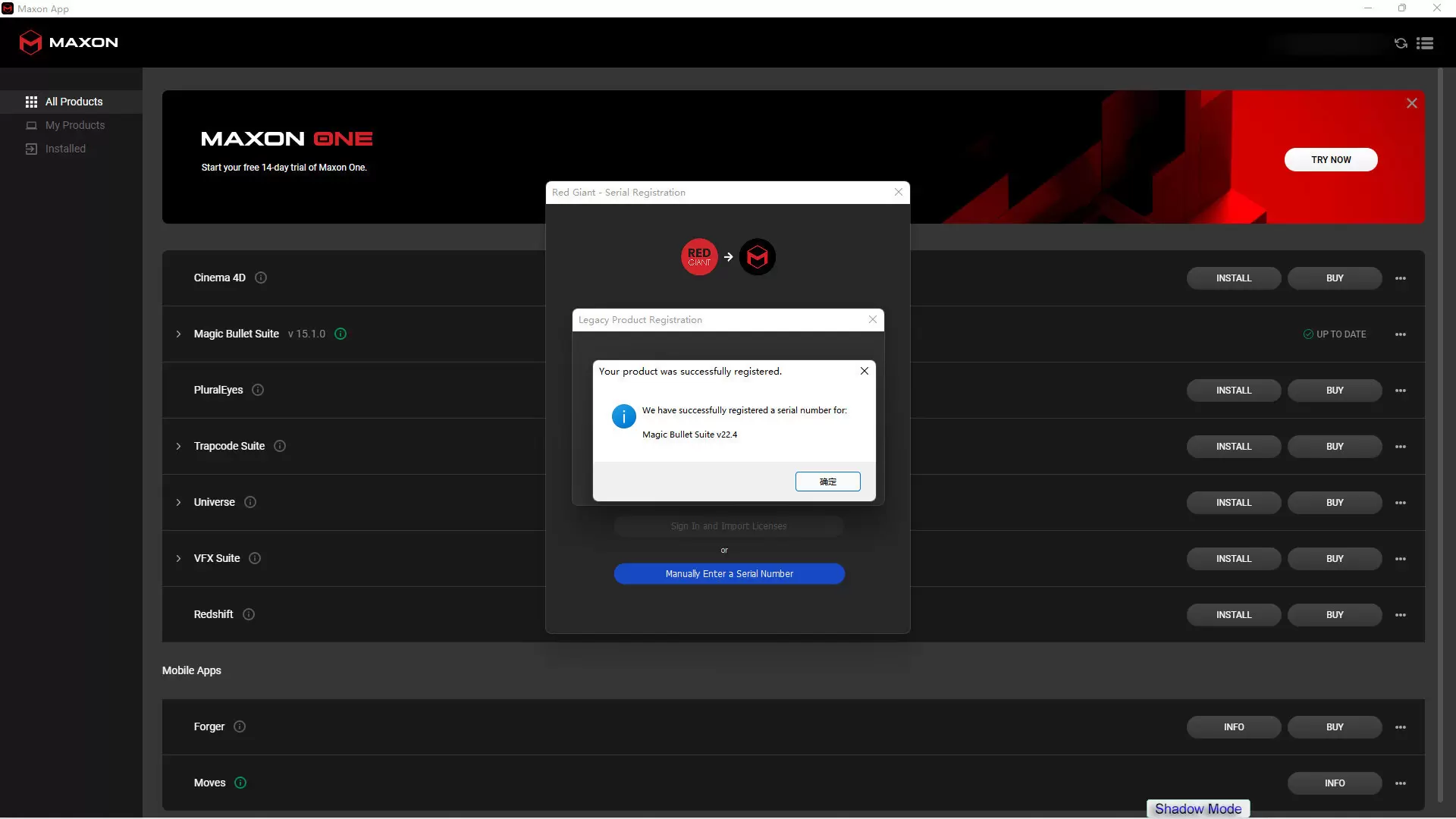Click Manually Enter a Serial Number
This screenshot has width=1456, height=819.
coord(729,574)
